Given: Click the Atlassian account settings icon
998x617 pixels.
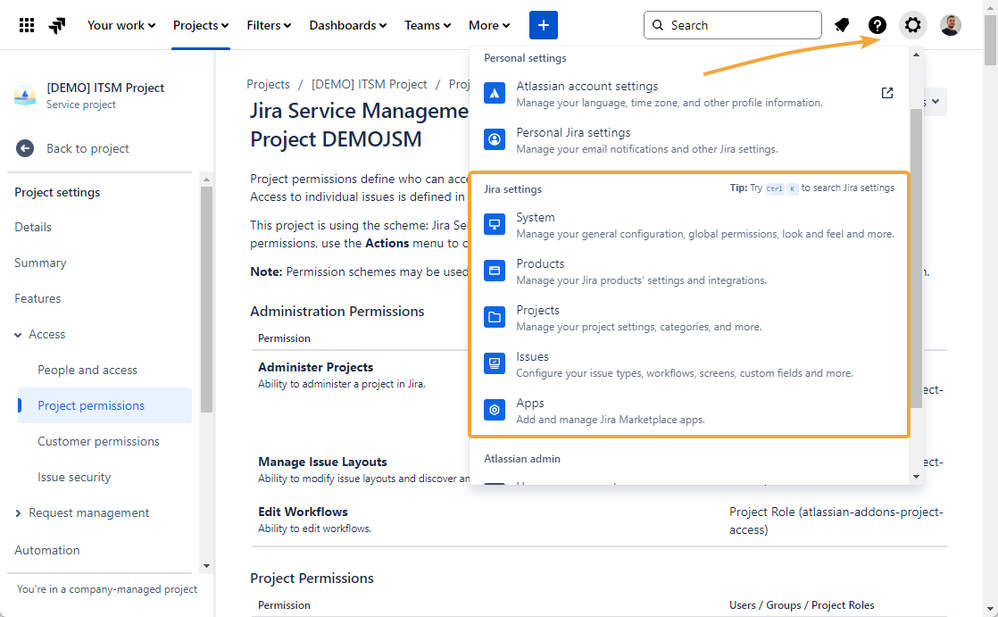Looking at the screenshot, I should 495,93.
